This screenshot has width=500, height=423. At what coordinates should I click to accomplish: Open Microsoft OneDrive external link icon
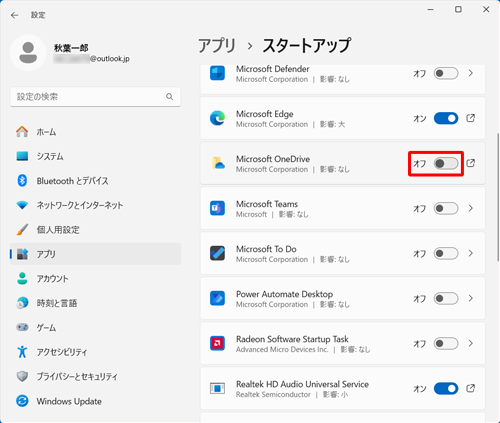(x=470, y=163)
